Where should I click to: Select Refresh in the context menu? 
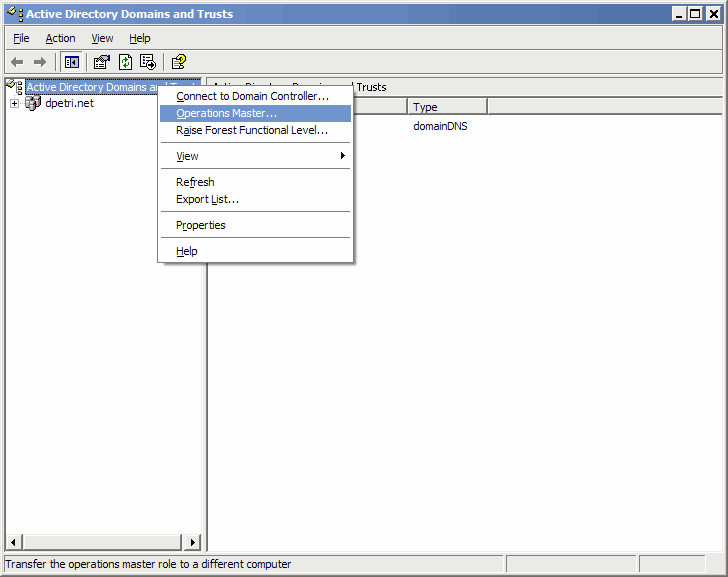255,182
